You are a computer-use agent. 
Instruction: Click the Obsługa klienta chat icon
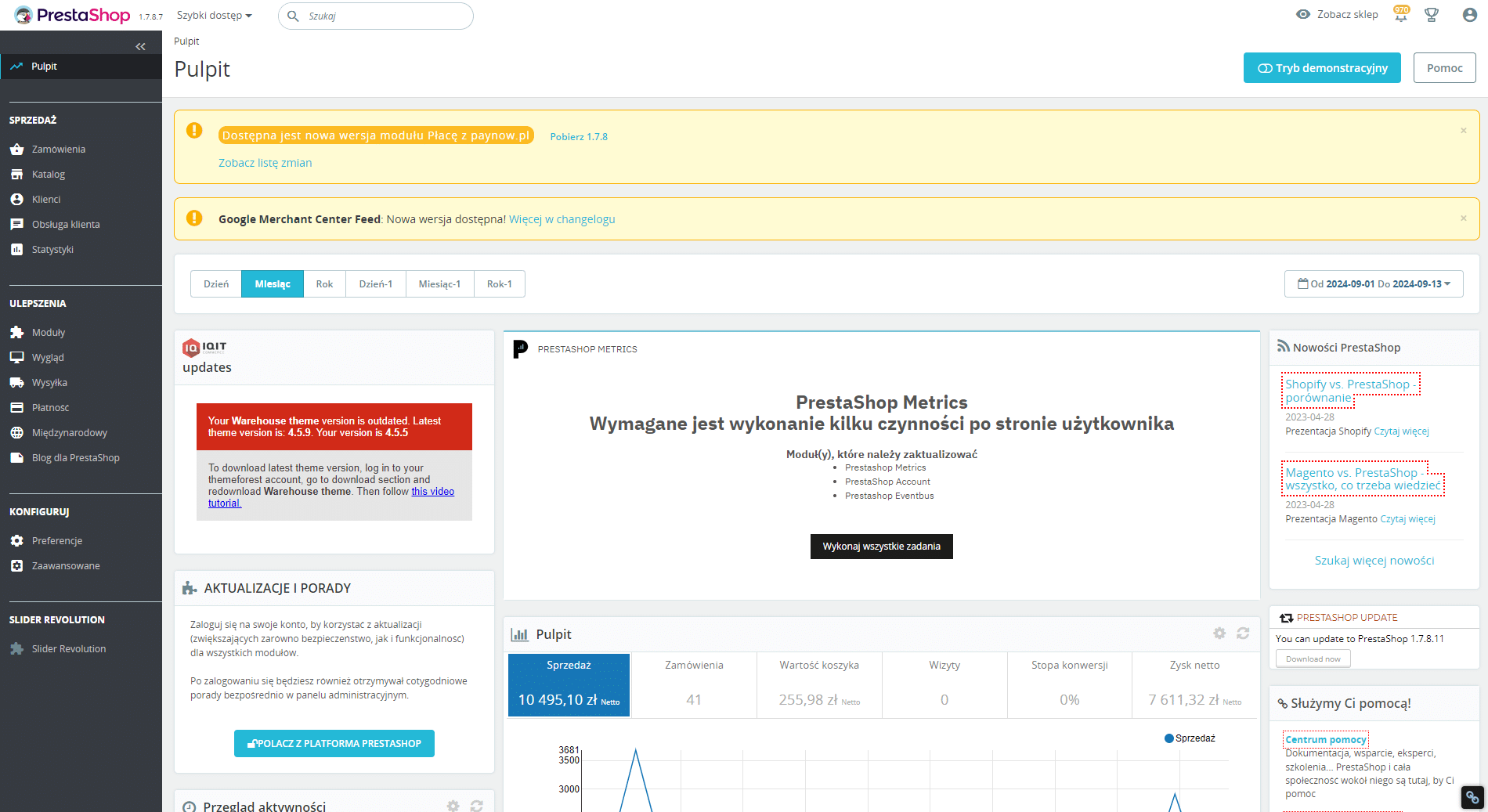(17, 225)
